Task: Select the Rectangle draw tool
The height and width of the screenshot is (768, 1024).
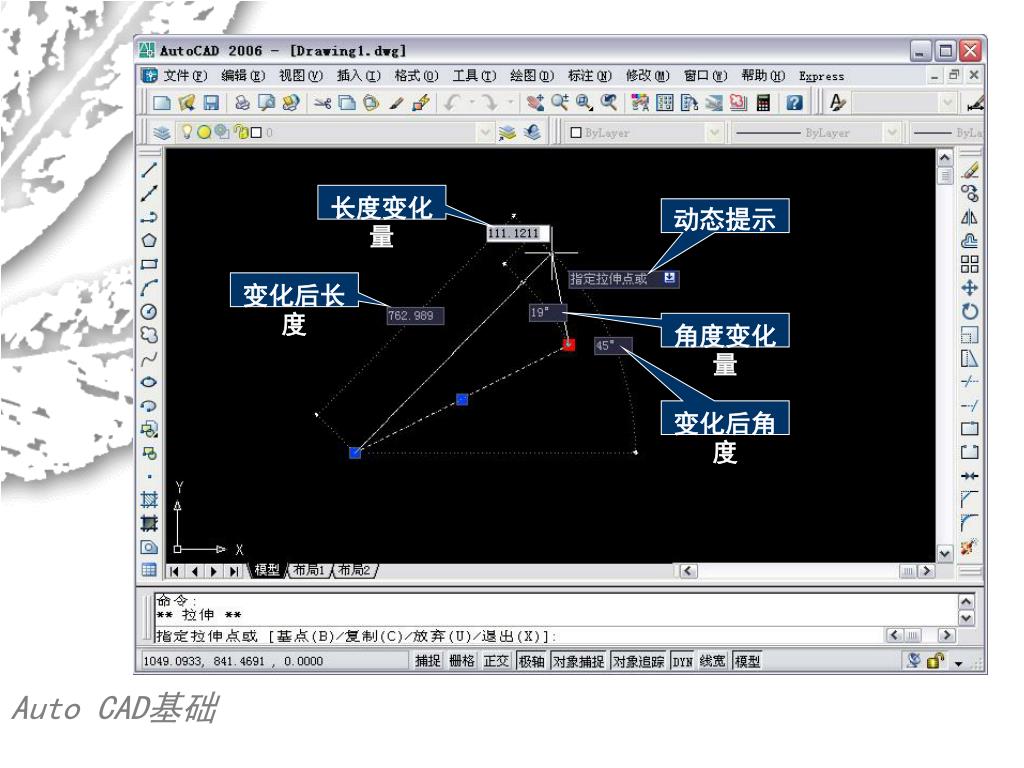Action: tap(150, 264)
